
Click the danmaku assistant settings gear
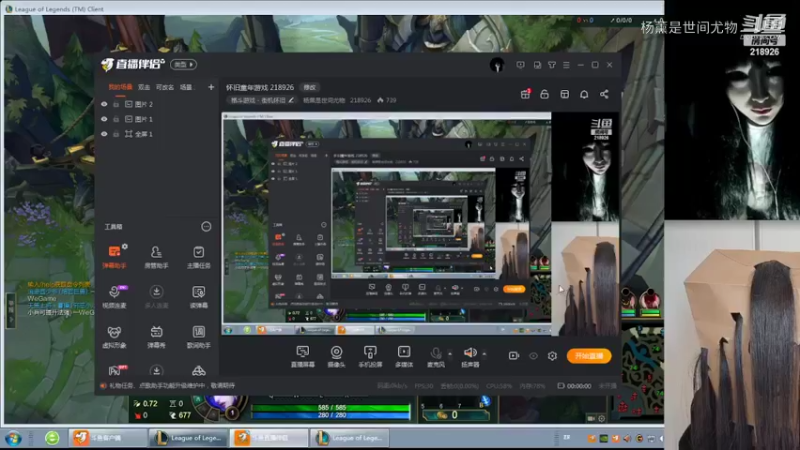[125, 246]
